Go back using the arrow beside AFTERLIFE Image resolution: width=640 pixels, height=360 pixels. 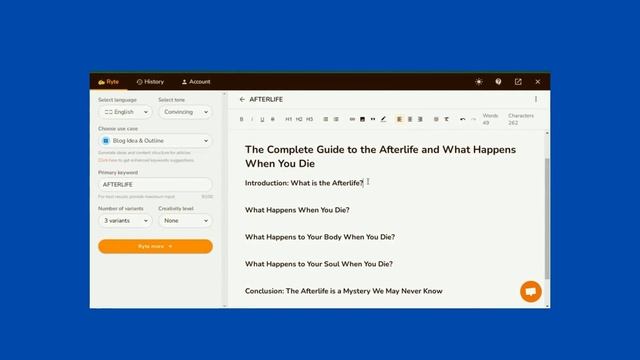pos(242,99)
